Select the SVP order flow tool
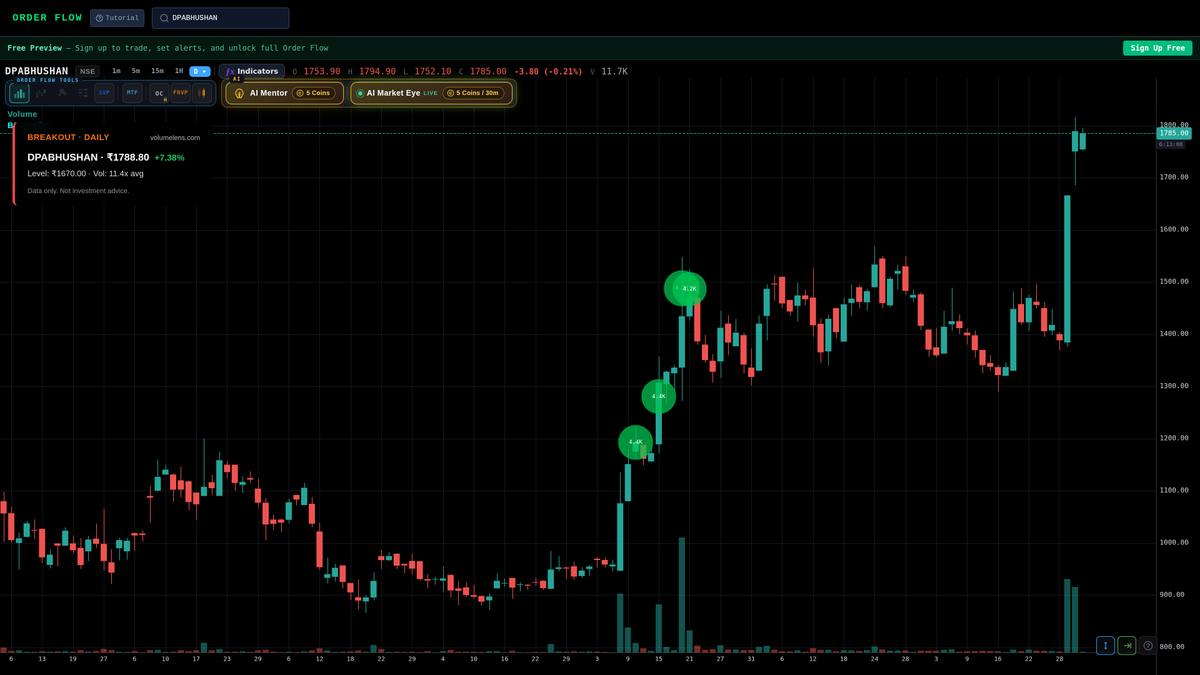 point(104,93)
